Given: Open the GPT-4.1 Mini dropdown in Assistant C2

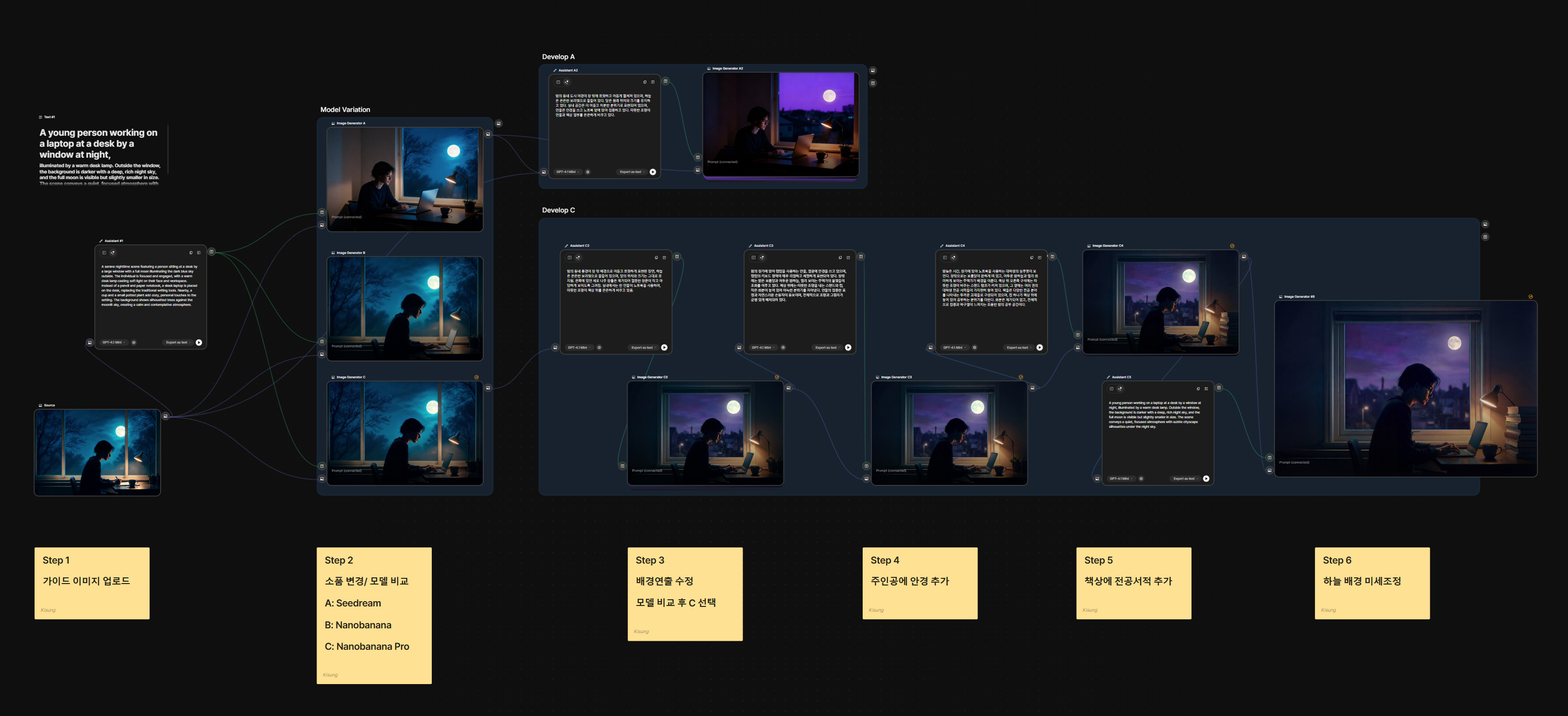Looking at the screenshot, I should pos(579,348).
